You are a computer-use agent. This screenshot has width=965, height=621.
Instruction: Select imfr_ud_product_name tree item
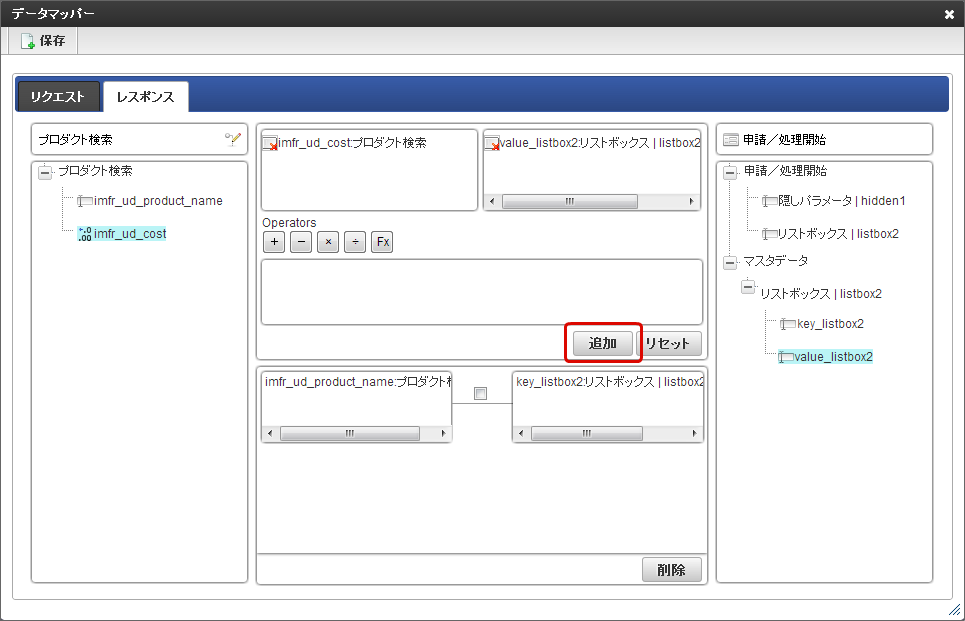158,201
